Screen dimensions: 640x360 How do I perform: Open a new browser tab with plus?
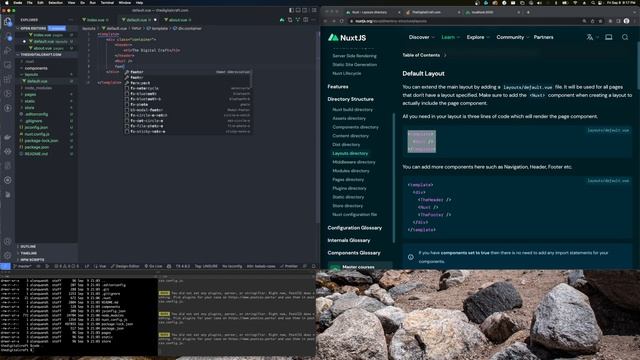[x=528, y=12]
